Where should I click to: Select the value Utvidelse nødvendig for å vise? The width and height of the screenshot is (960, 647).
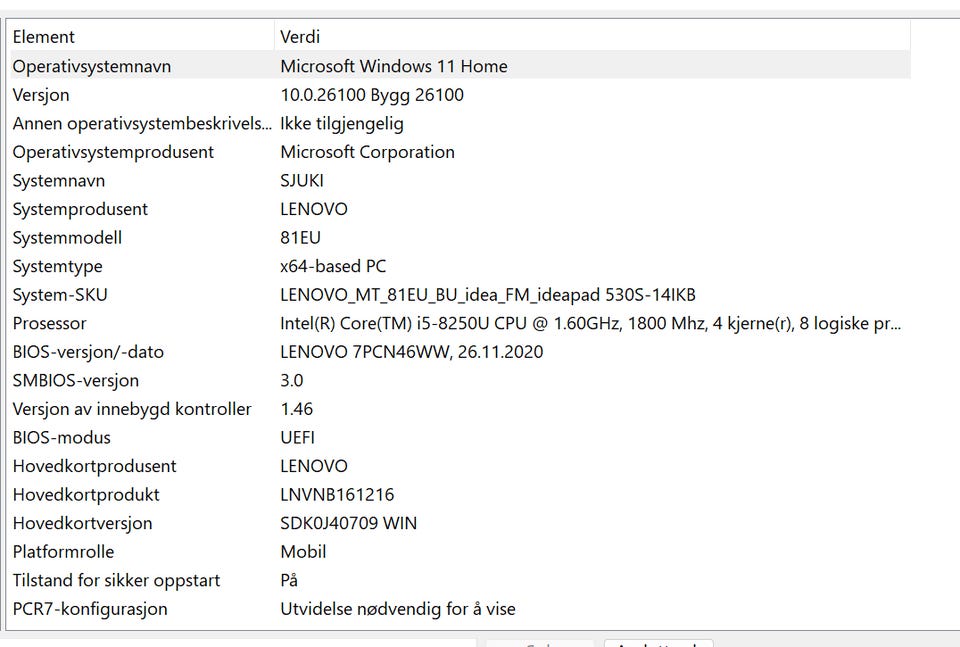coord(398,609)
